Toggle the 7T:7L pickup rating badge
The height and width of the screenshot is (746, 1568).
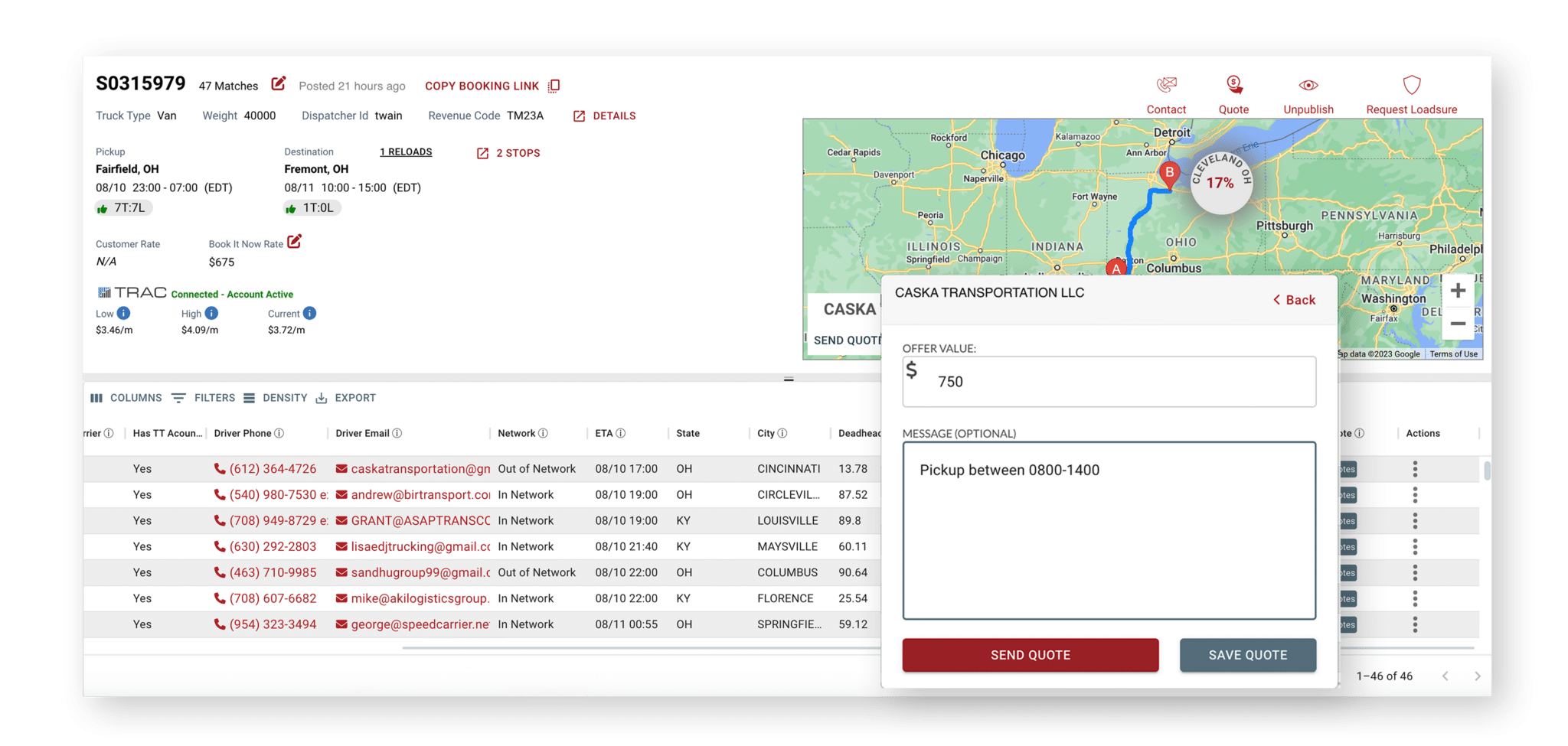tap(122, 207)
